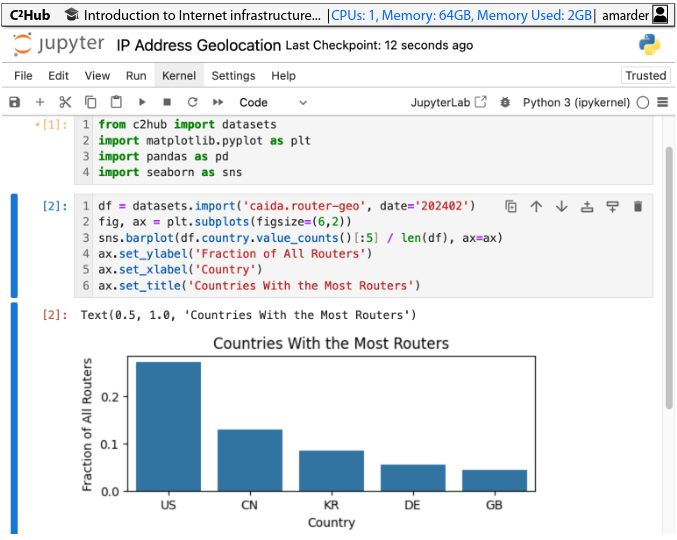Click the Python logo icon
Image resolution: width=677 pixels, height=540 pixels.
click(x=649, y=44)
